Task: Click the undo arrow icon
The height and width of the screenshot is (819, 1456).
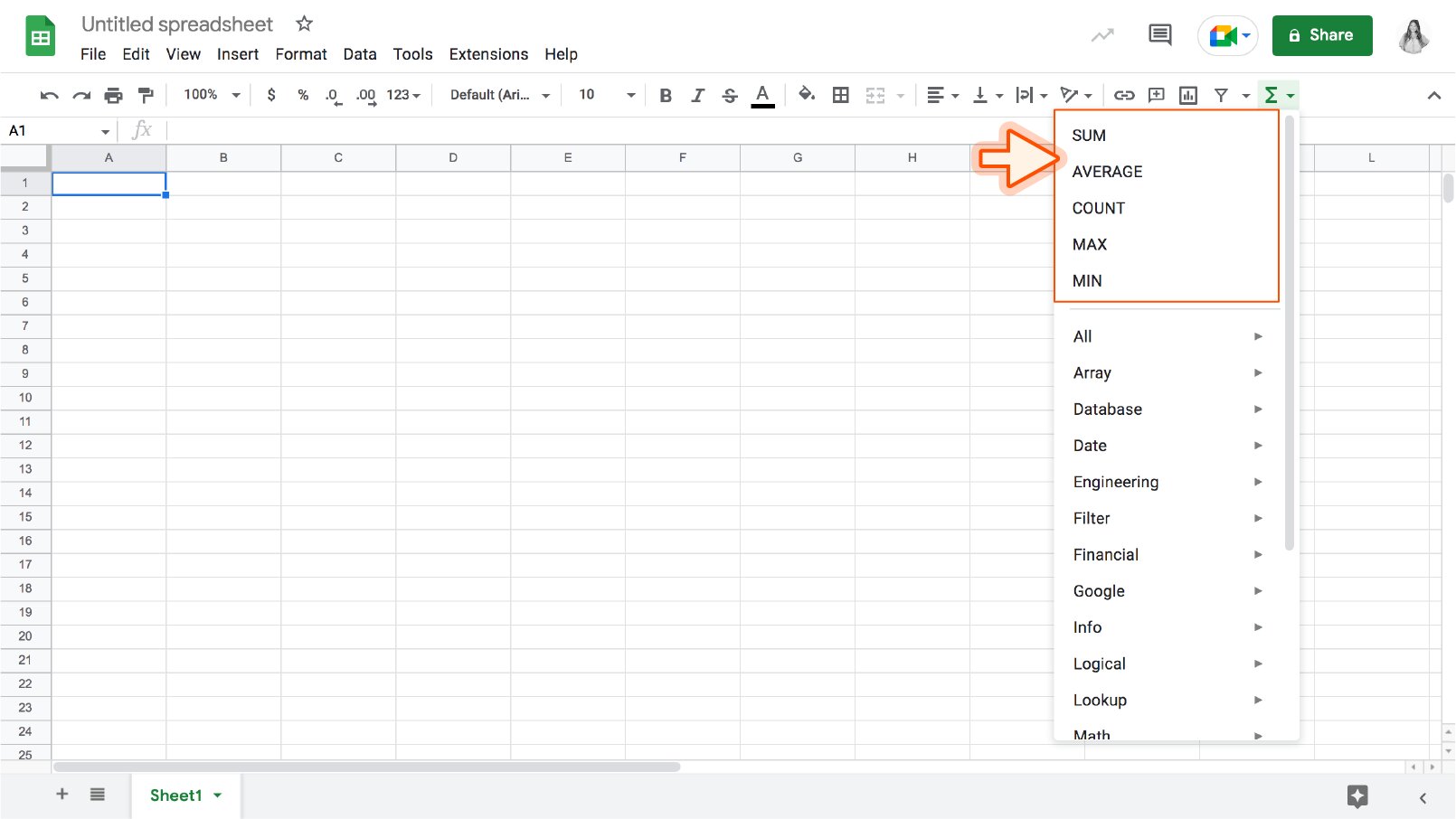Action: coord(50,95)
